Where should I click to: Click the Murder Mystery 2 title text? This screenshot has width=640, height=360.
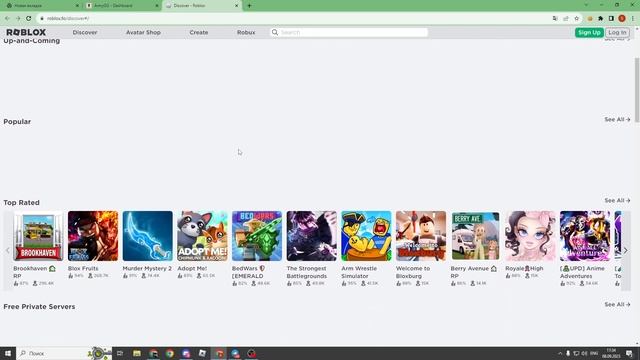(147, 269)
